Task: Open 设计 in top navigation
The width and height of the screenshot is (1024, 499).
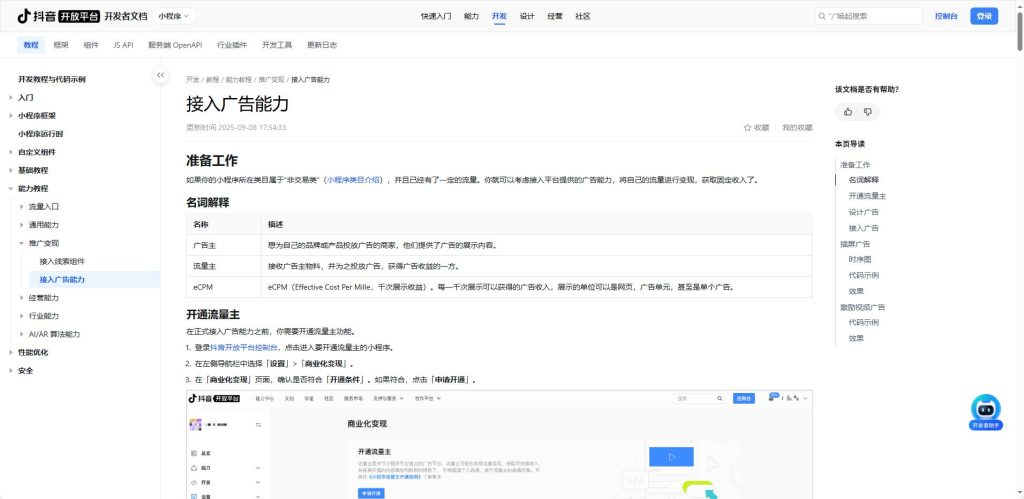Action: click(x=527, y=16)
